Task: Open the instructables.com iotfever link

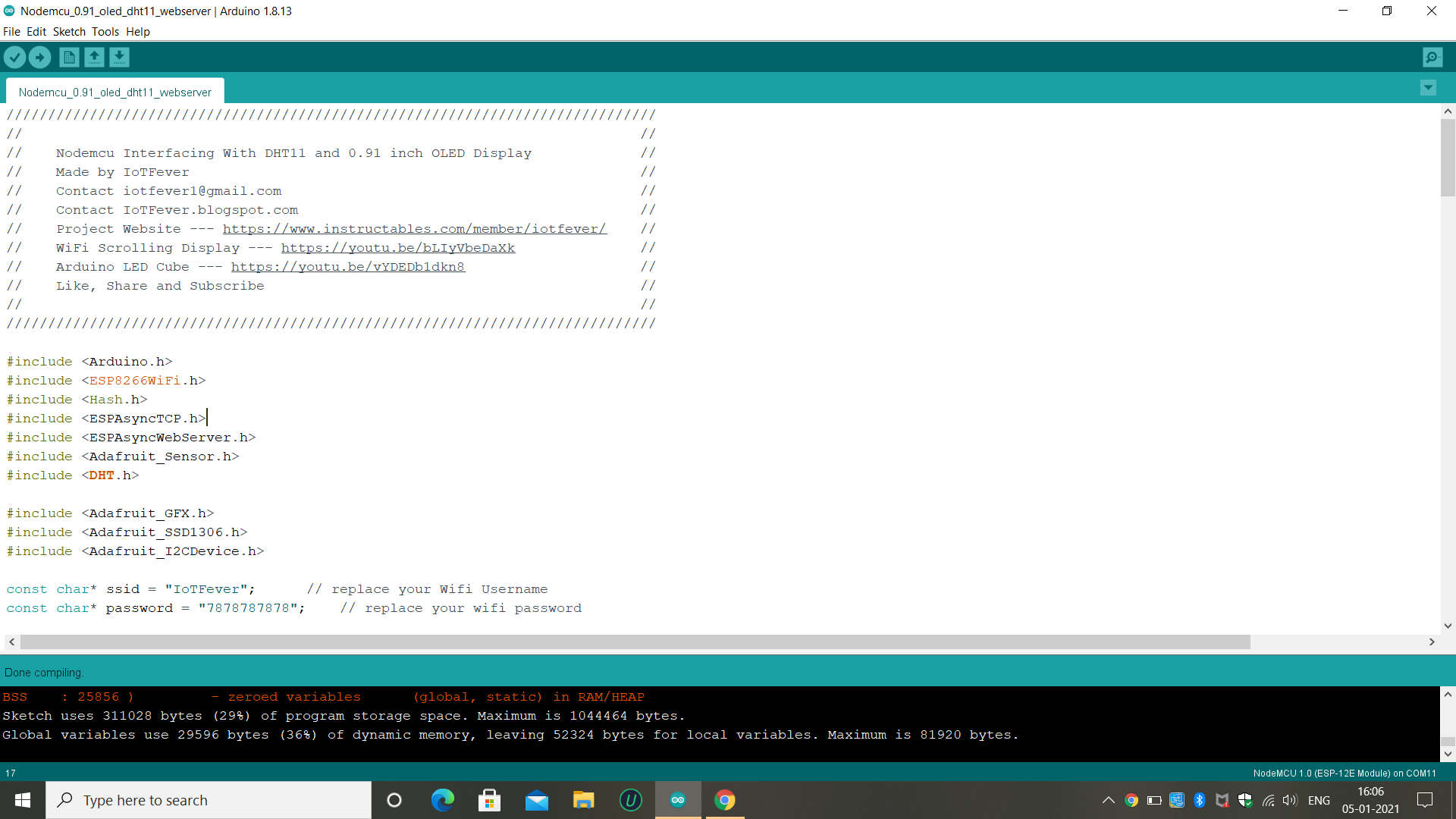Action: point(414,229)
